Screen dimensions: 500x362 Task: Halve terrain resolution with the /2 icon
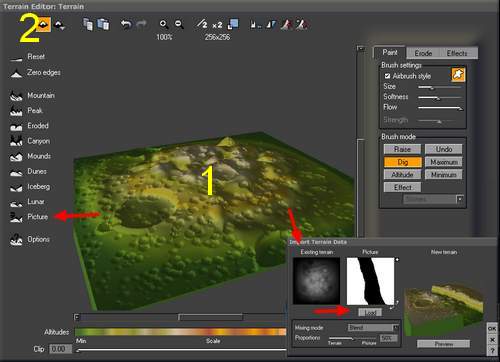(202, 24)
